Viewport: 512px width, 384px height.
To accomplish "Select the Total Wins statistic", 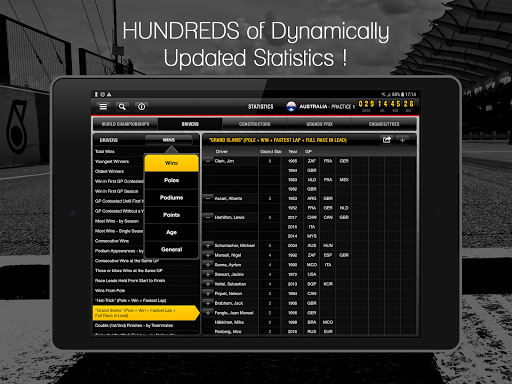I will click(x=119, y=151).
